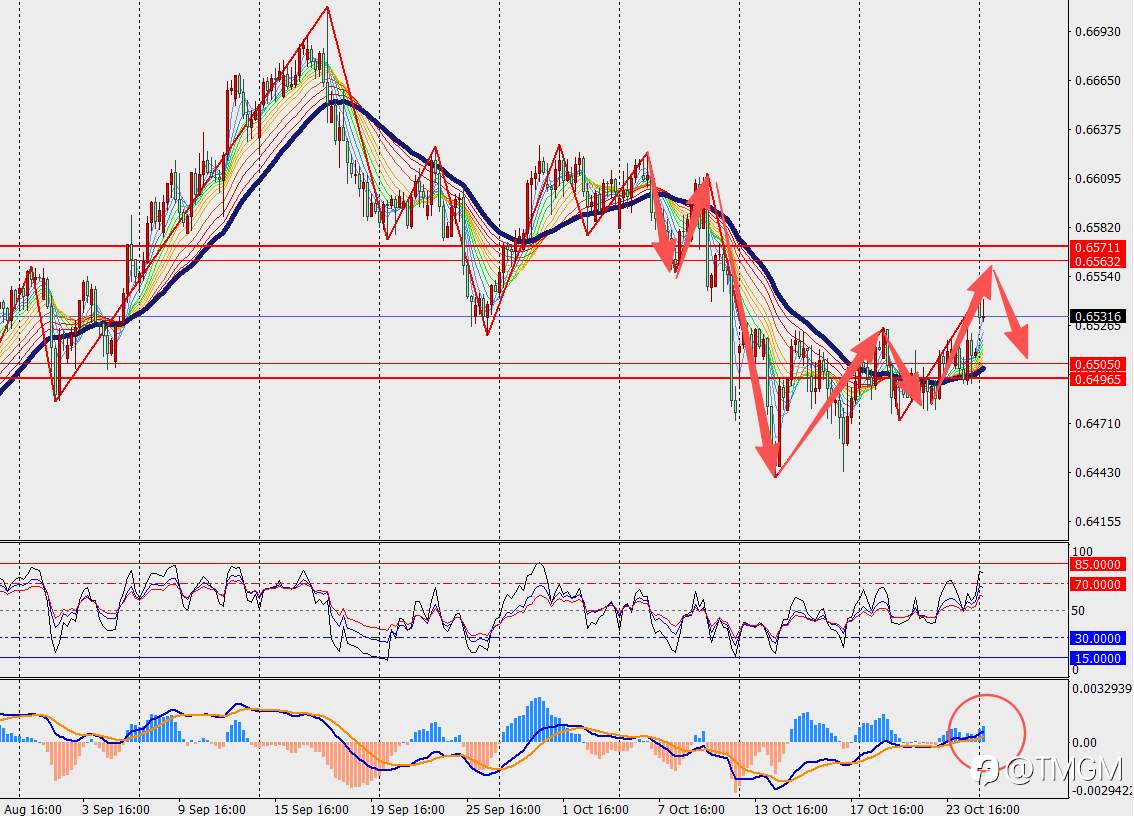Select the 15 Sep 16:00 time marker
This screenshot has height=816, width=1134.
coord(311,809)
